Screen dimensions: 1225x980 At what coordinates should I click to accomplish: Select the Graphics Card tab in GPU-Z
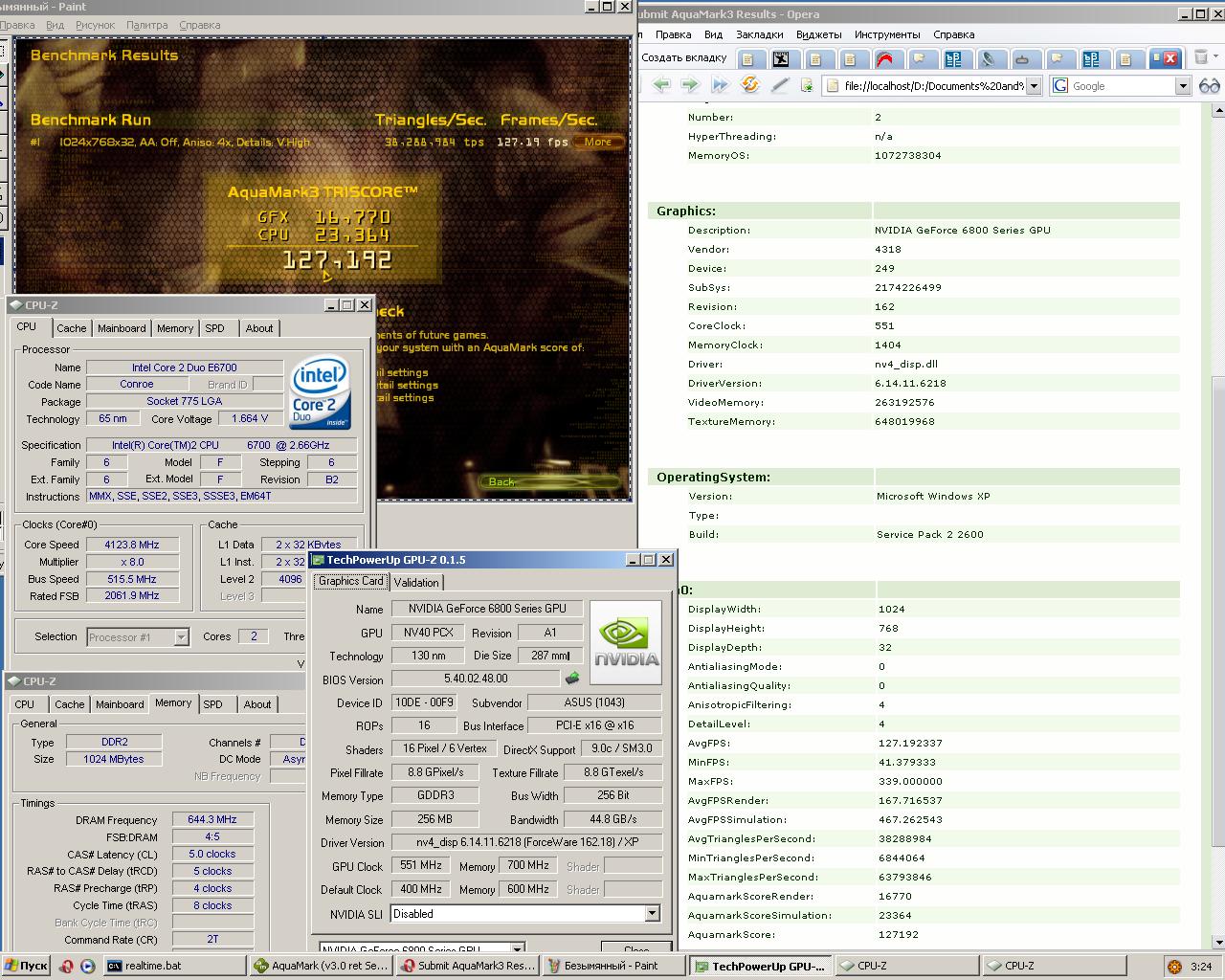pyautogui.click(x=351, y=581)
